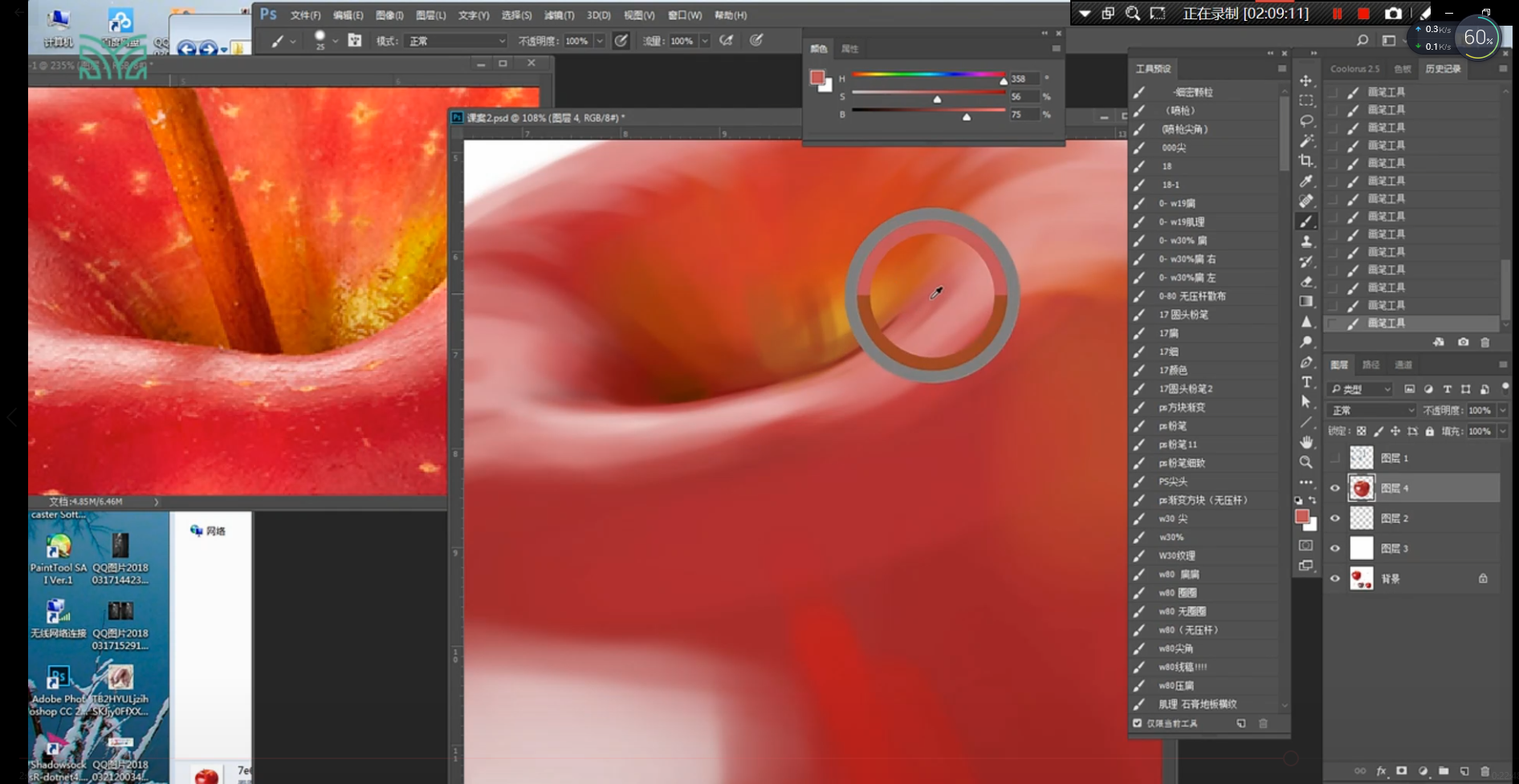Click the hue H slider in Color panel

point(928,75)
